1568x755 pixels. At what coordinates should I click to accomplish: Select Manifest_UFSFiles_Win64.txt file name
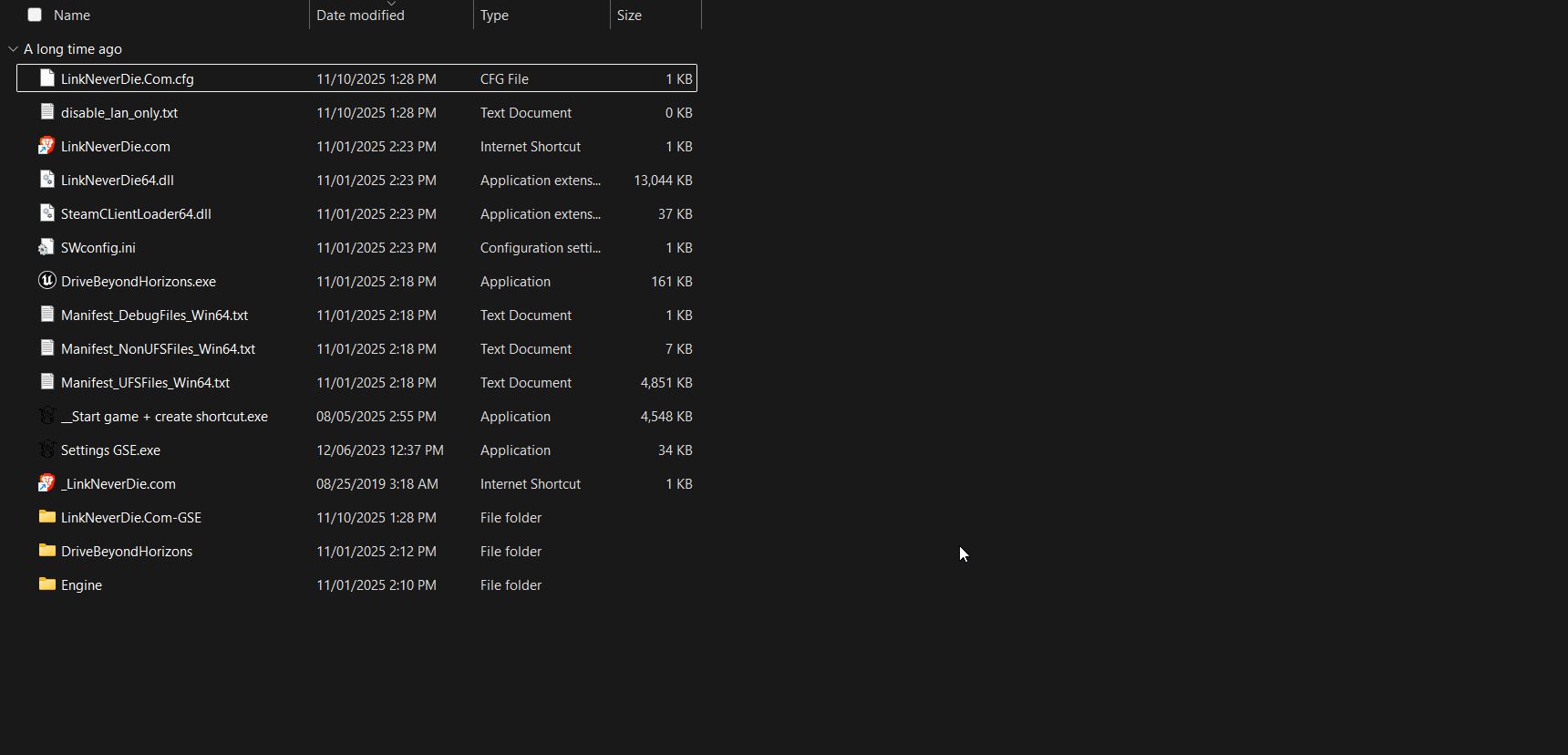pos(145,383)
